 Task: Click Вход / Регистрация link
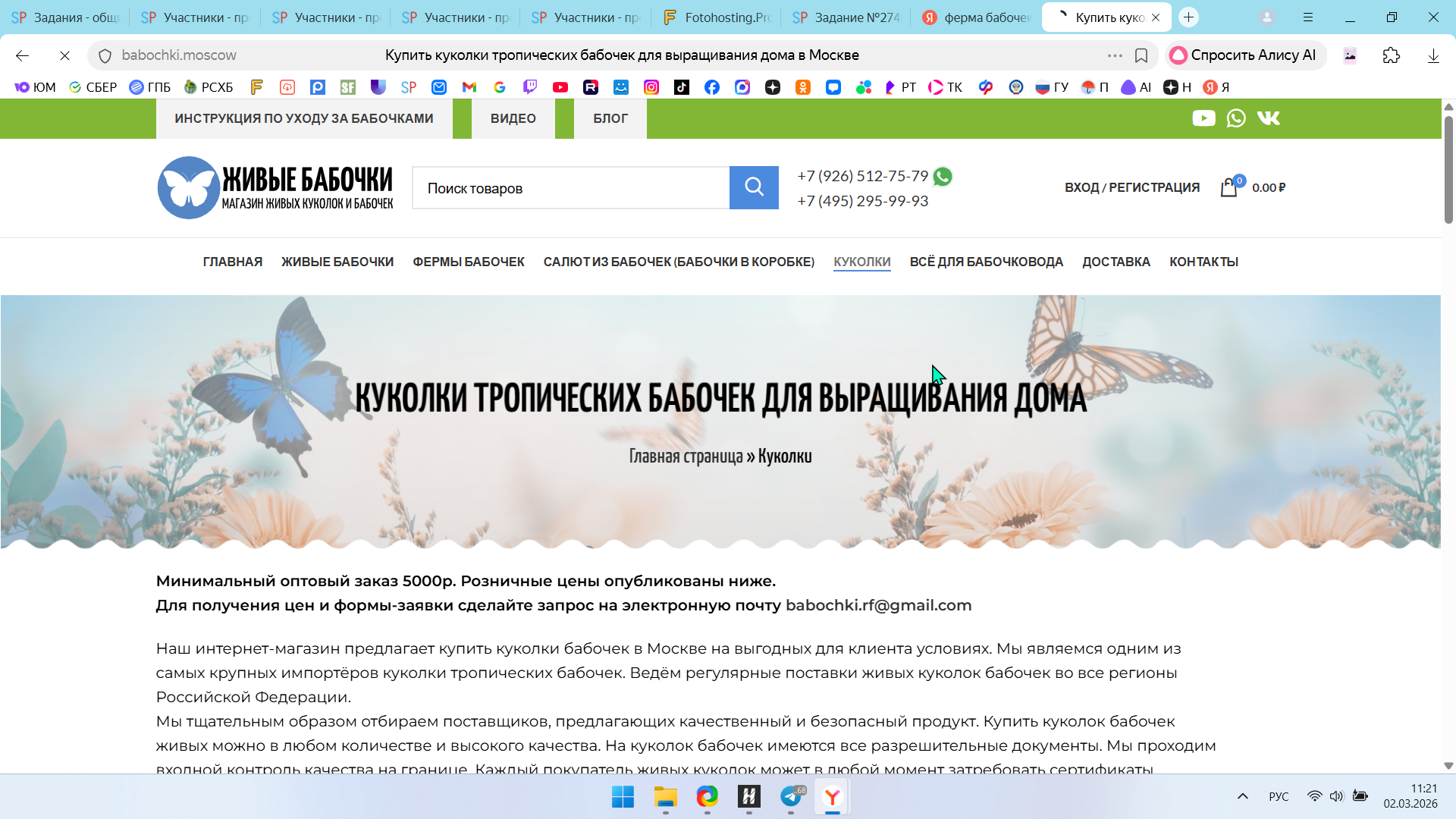(1131, 187)
